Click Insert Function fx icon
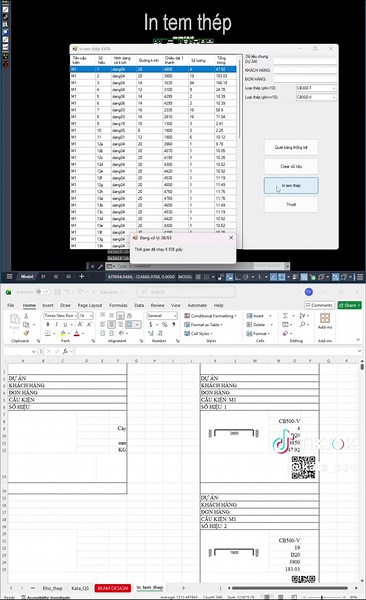Image resolution: width=366 pixels, height=600 pixels. click(x=65, y=351)
